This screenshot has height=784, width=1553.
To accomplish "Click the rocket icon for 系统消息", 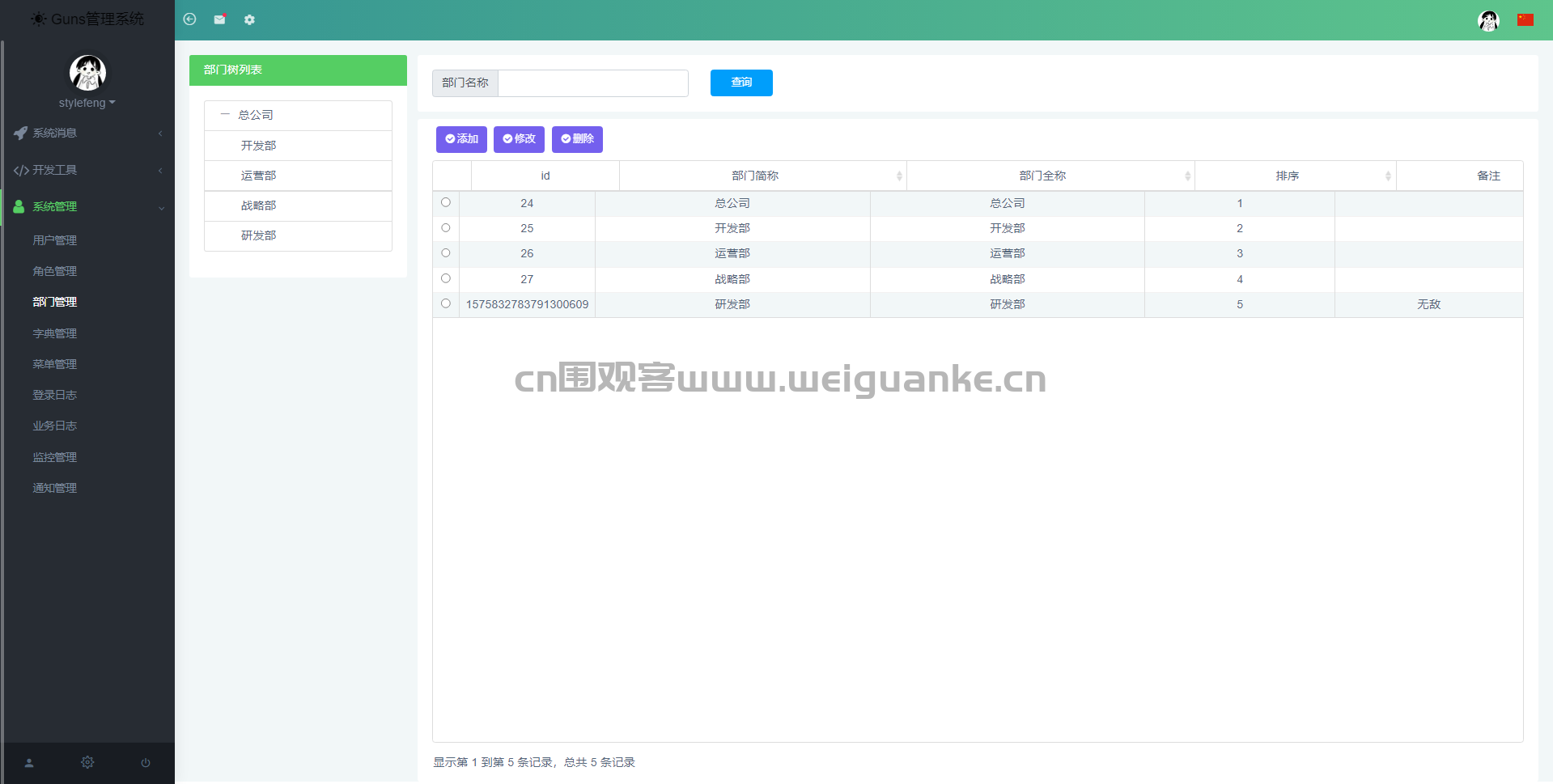I will tap(20, 133).
